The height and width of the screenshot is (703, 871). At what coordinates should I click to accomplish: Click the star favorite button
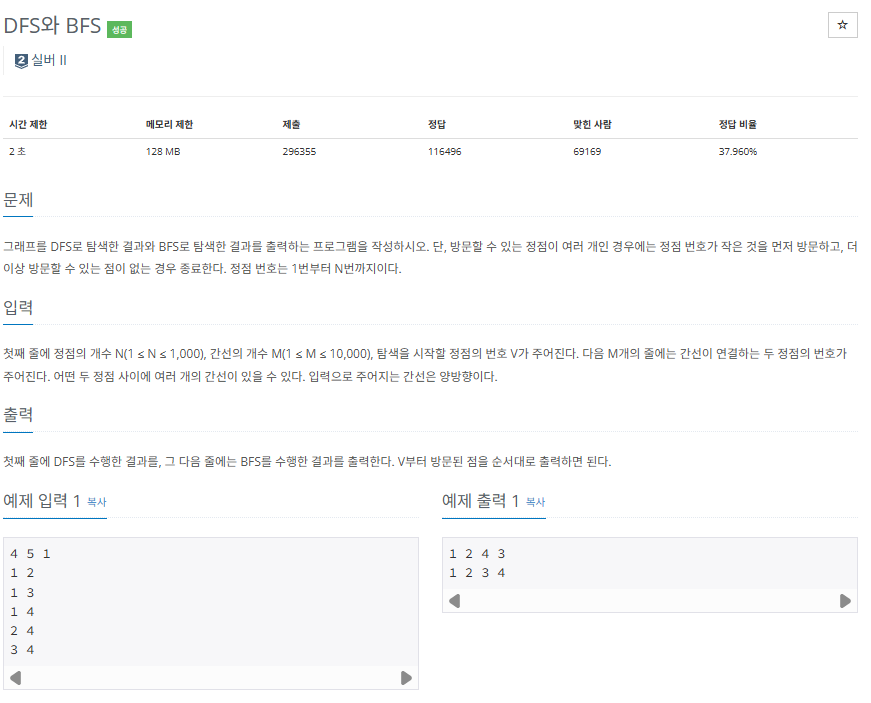[x=842, y=25]
